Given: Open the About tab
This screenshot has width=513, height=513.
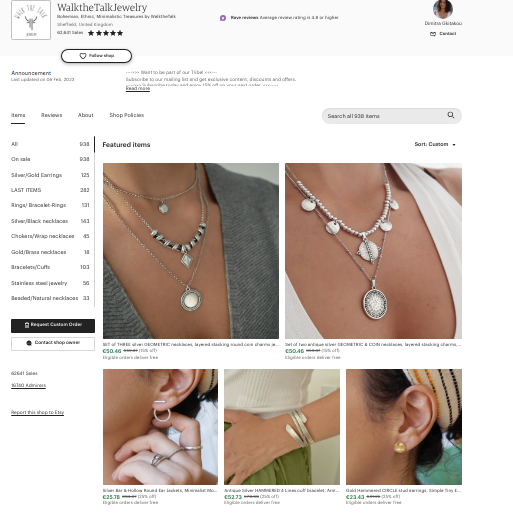Looking at the screenshot, I should 85,115.
